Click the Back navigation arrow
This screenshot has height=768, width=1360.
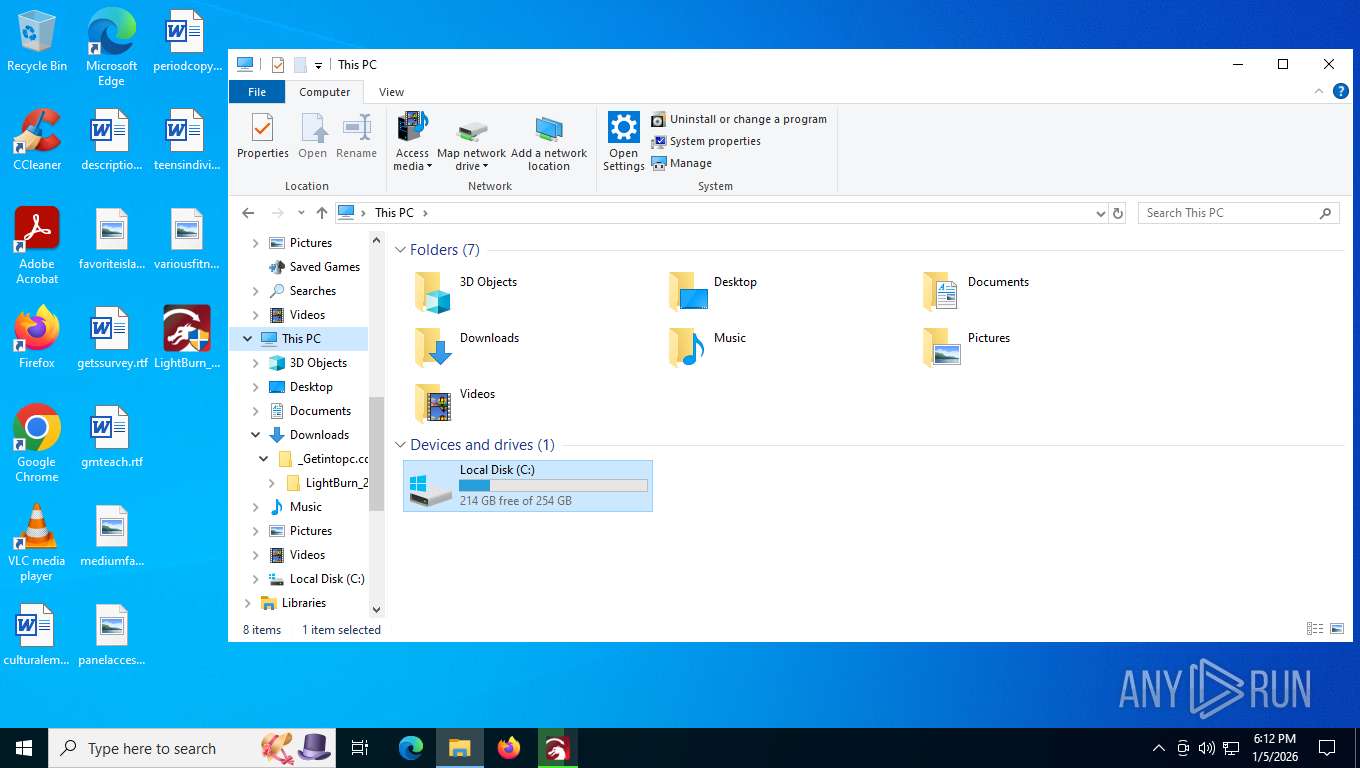[249, 213]
